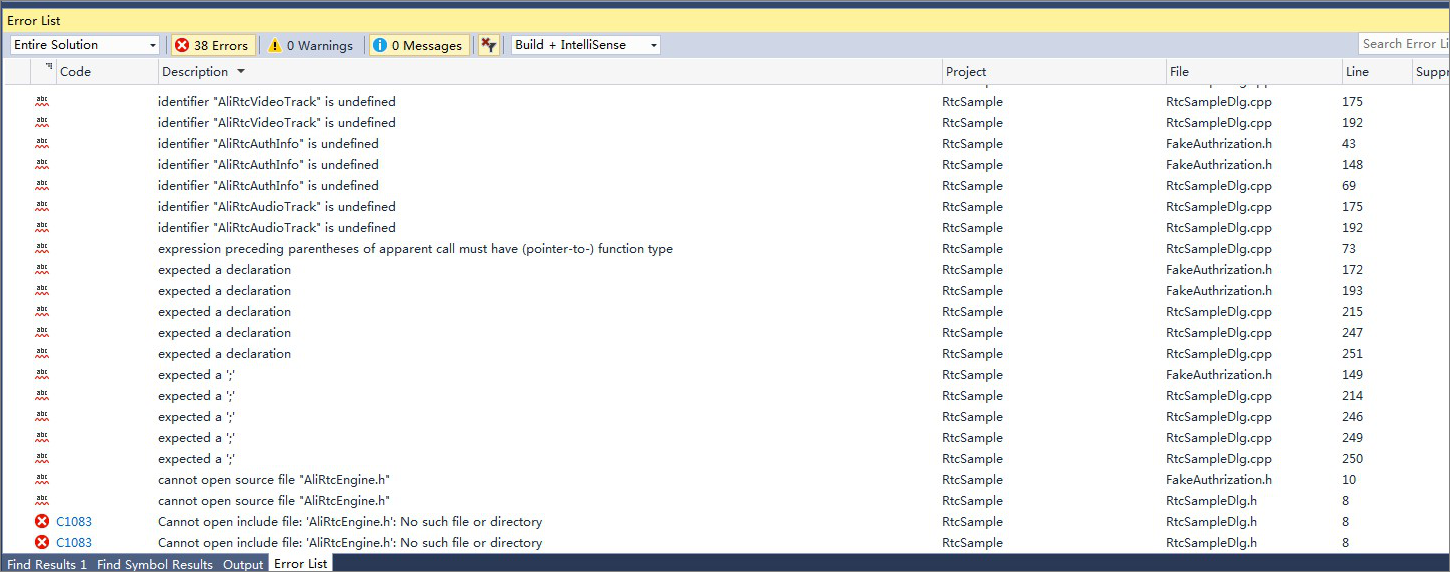
Task: Click IntelliSense icon for AliRtcAudioTrack line 175
Action: click(42, 206)
